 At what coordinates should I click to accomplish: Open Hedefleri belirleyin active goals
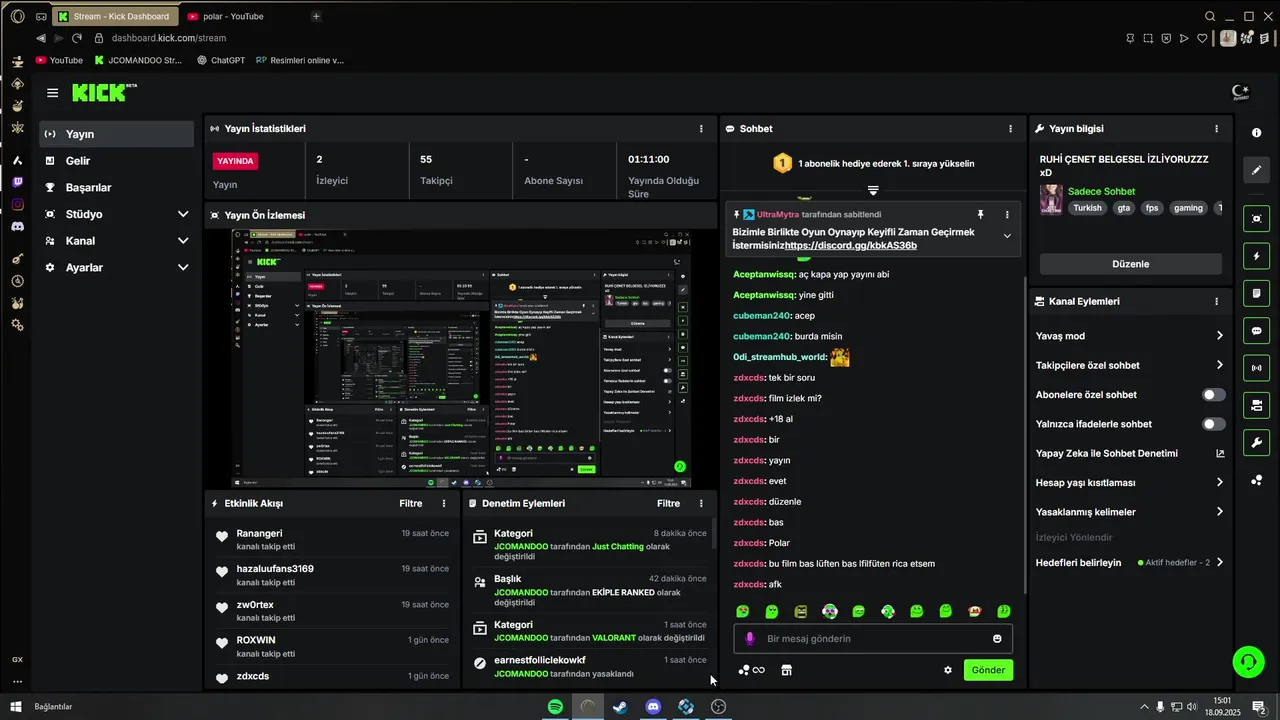pos(1130,563)
